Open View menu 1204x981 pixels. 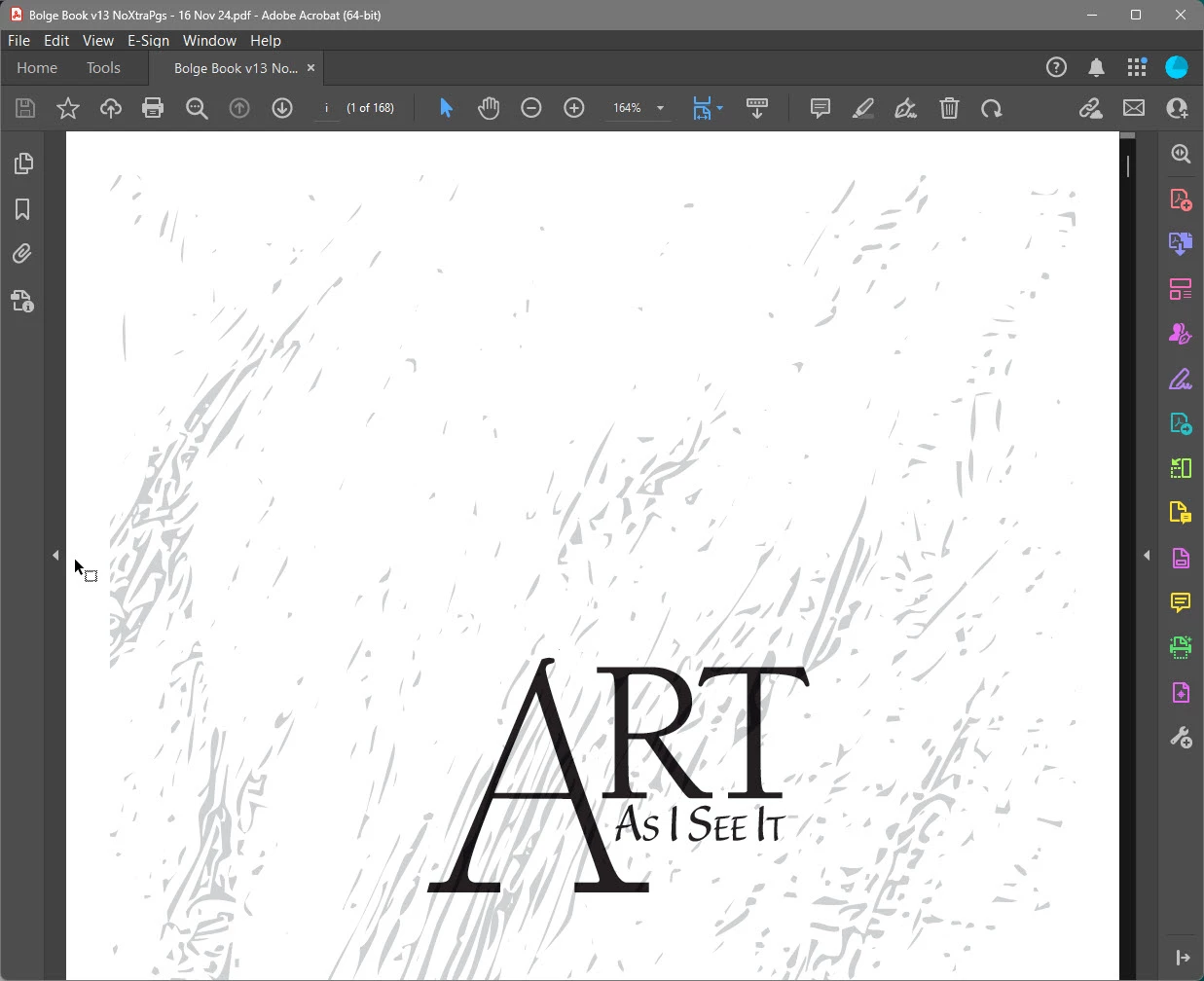[98, 41]
